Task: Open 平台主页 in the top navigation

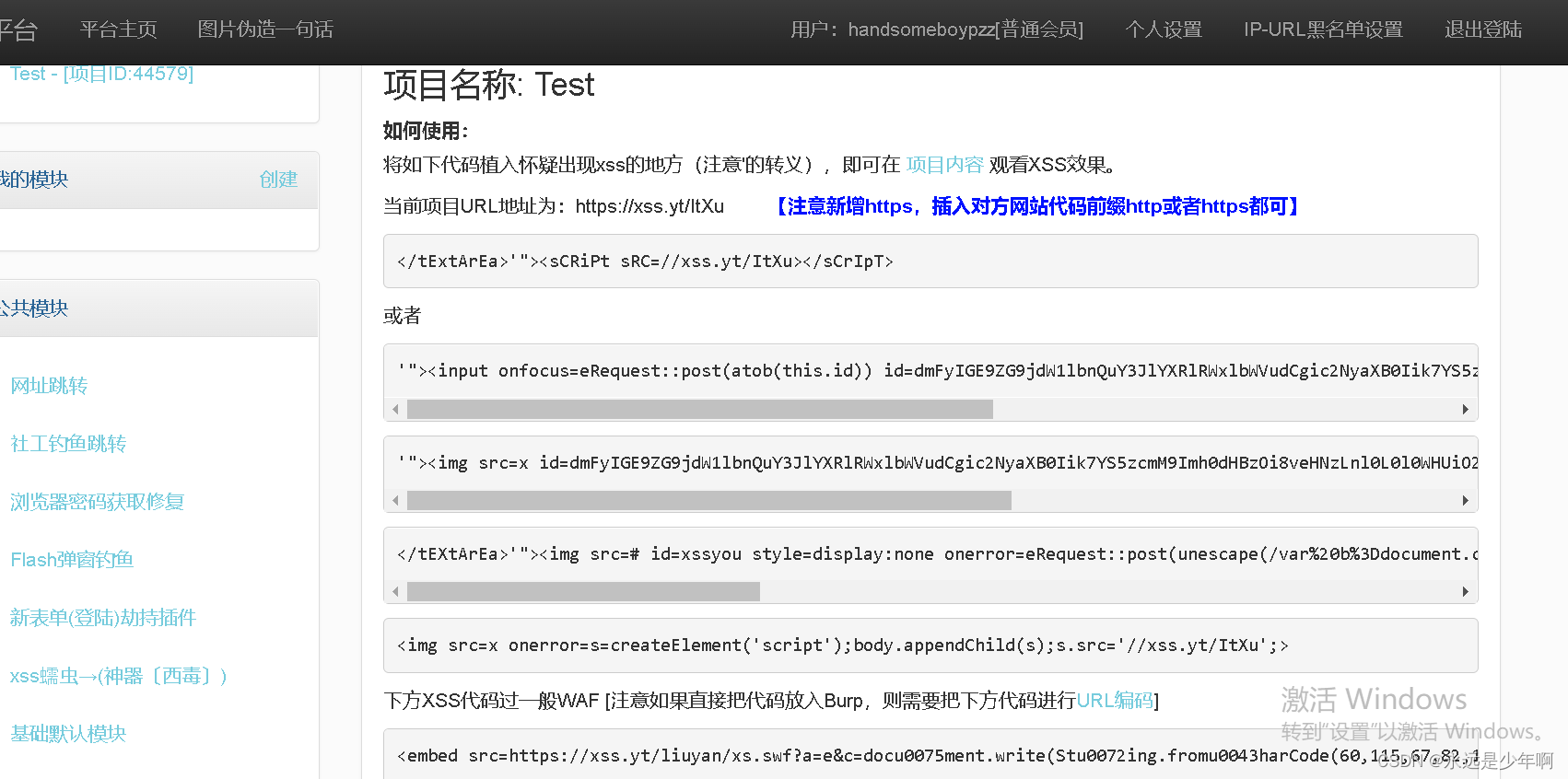Action: click(x=118, y=29)
